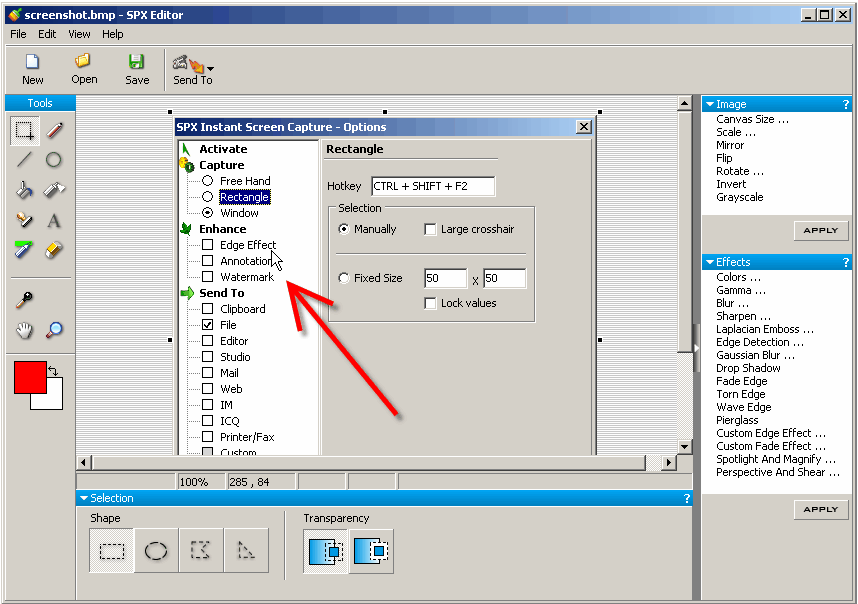Click Spotlight And Magnify effect
The height and width of the screenshot is (604, 858).
pyautogui.click(x=775, y=459)
